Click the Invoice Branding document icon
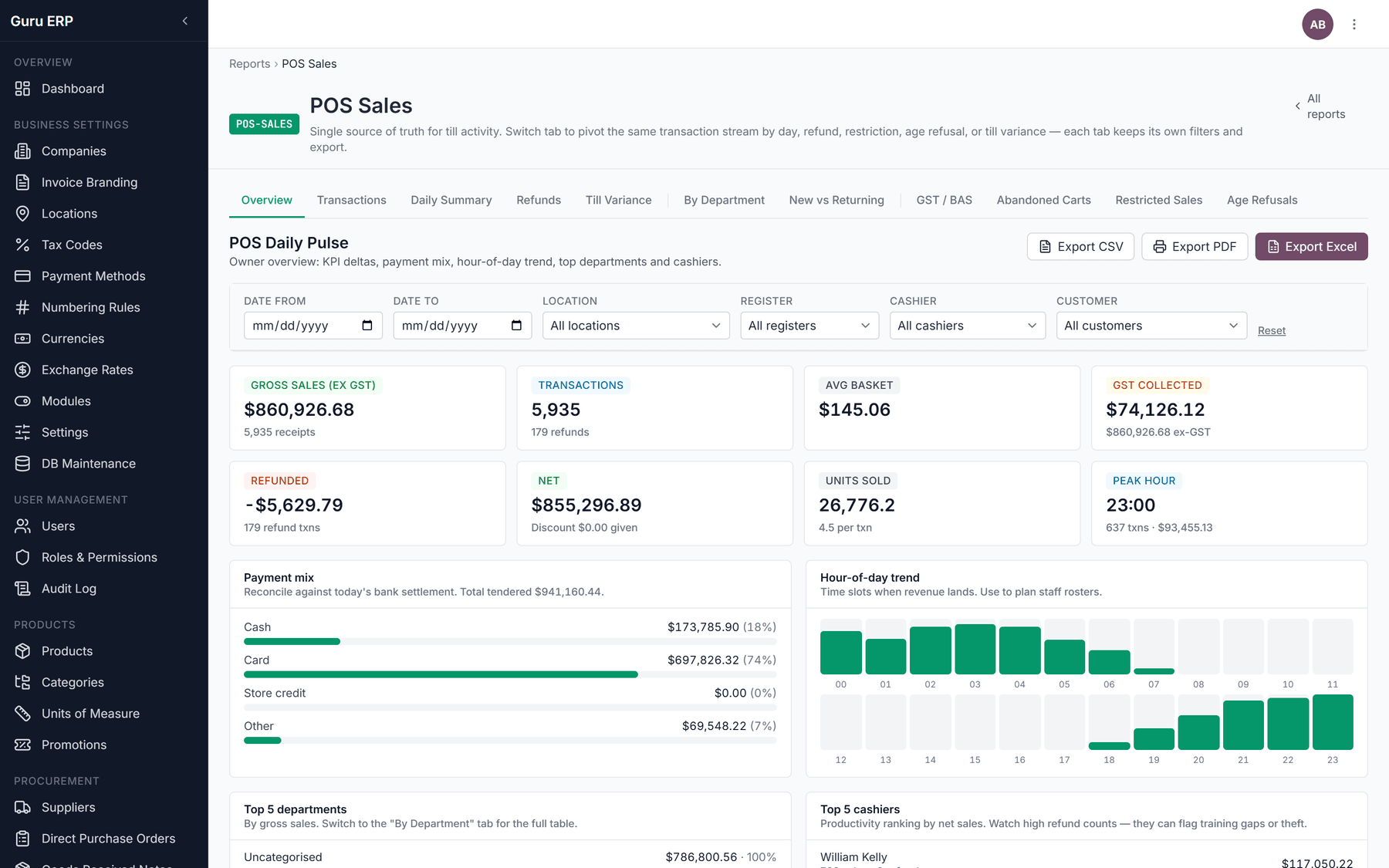Screen dimensions: 1389x868 (22, 182)
